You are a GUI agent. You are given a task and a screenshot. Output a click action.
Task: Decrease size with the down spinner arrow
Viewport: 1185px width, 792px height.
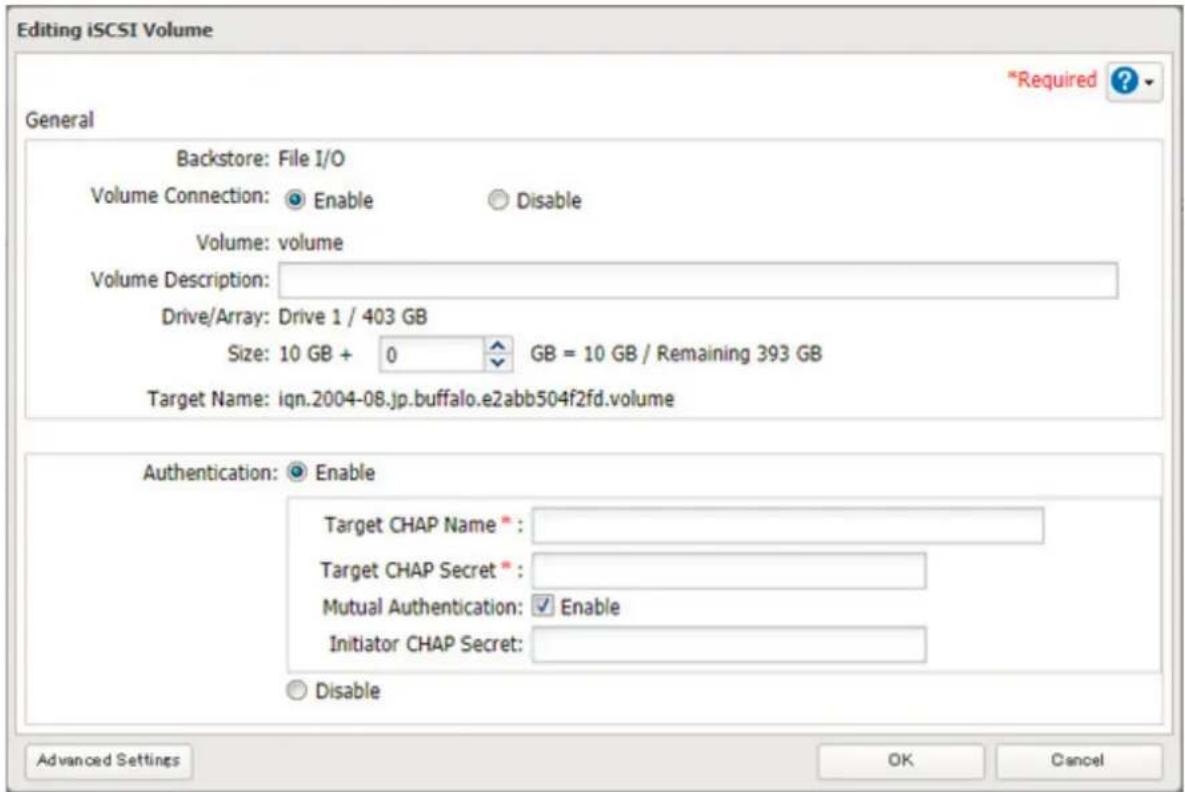[497, 363]
